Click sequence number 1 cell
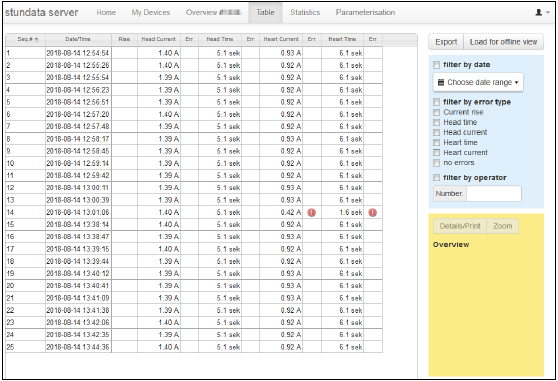558x381 pixels. [25, 53]
